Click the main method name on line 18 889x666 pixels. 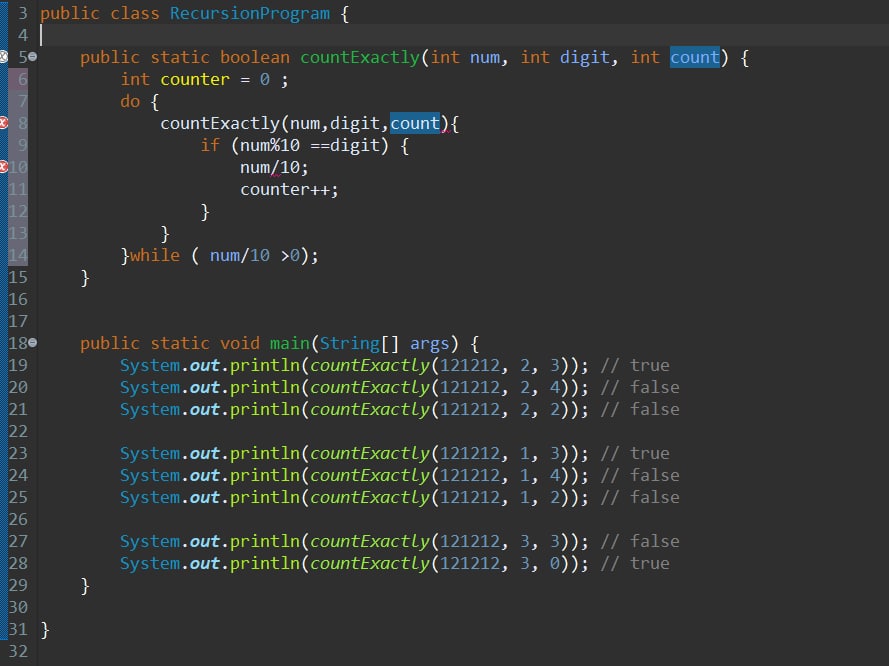[290, 343]
